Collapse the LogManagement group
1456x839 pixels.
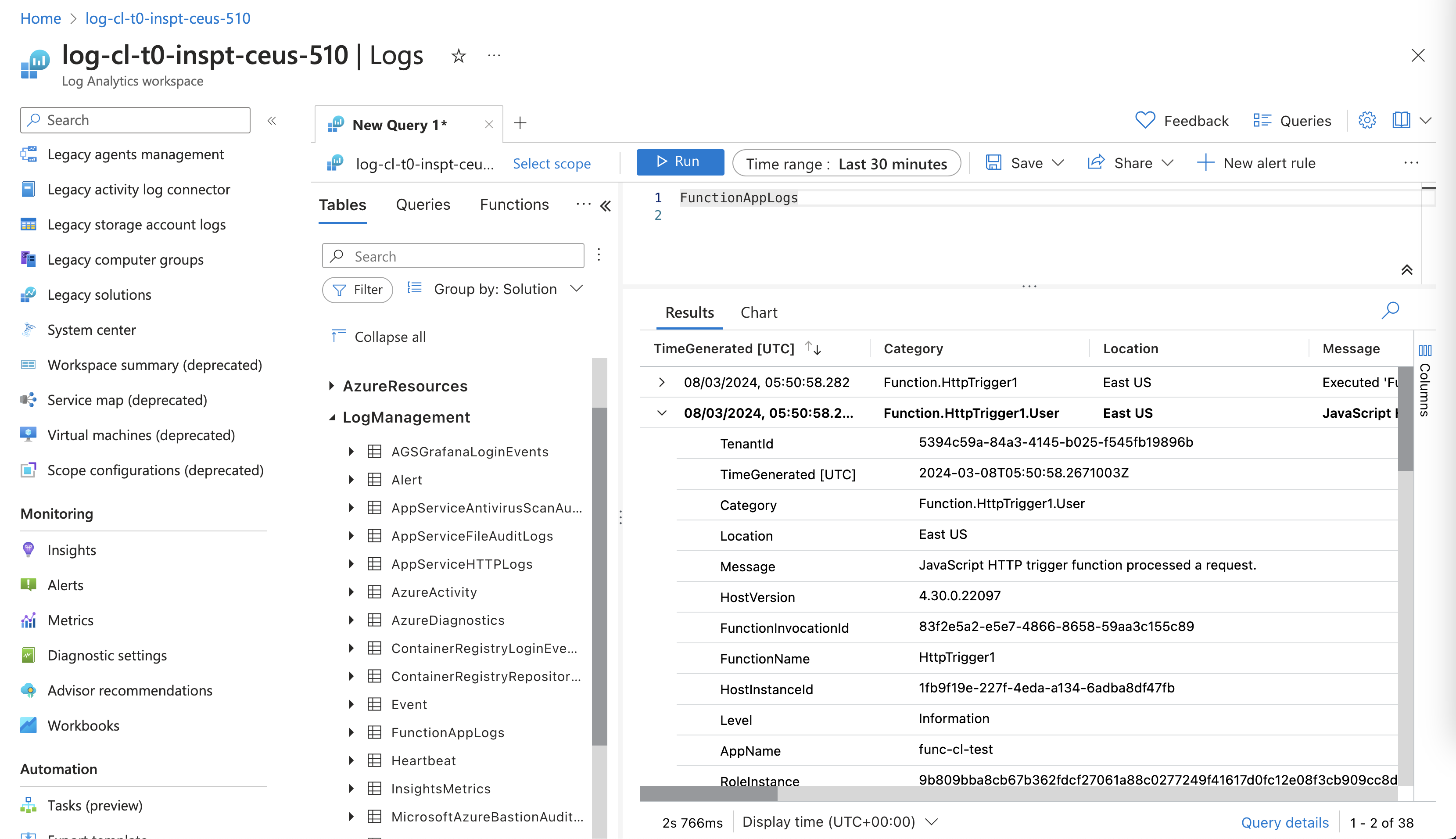click(x=332, y=417)
